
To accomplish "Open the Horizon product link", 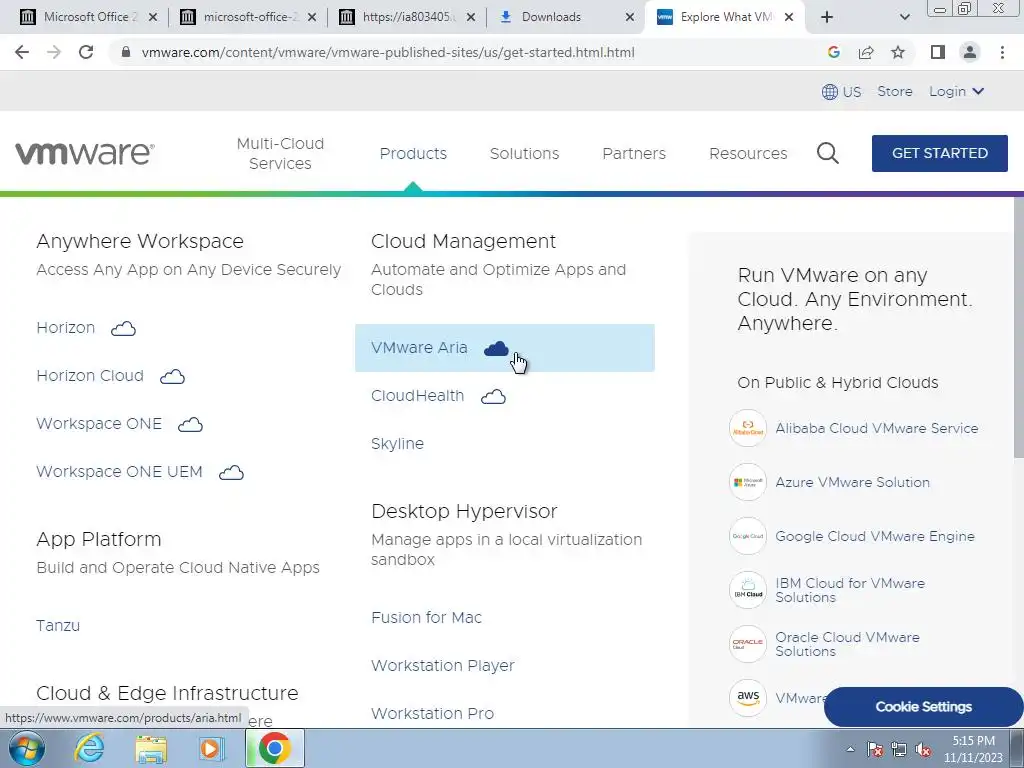I will tap(65, 328).
